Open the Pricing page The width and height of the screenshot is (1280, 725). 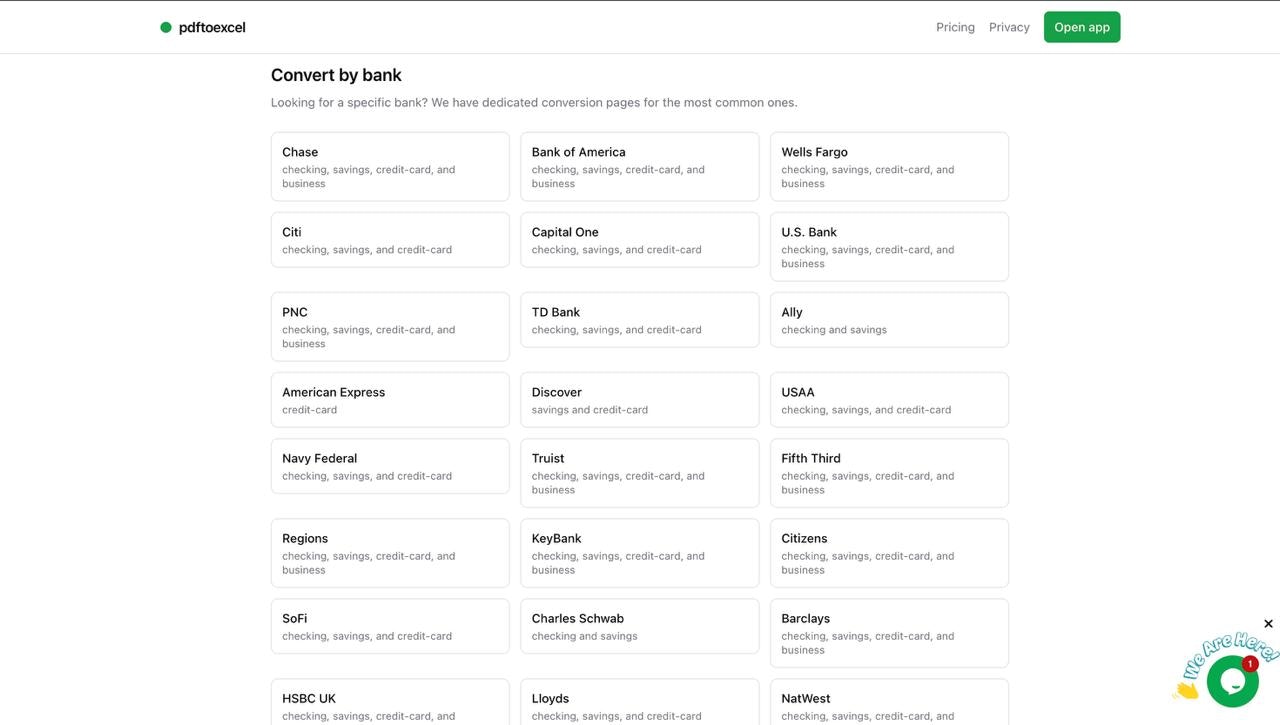point(955,27)
